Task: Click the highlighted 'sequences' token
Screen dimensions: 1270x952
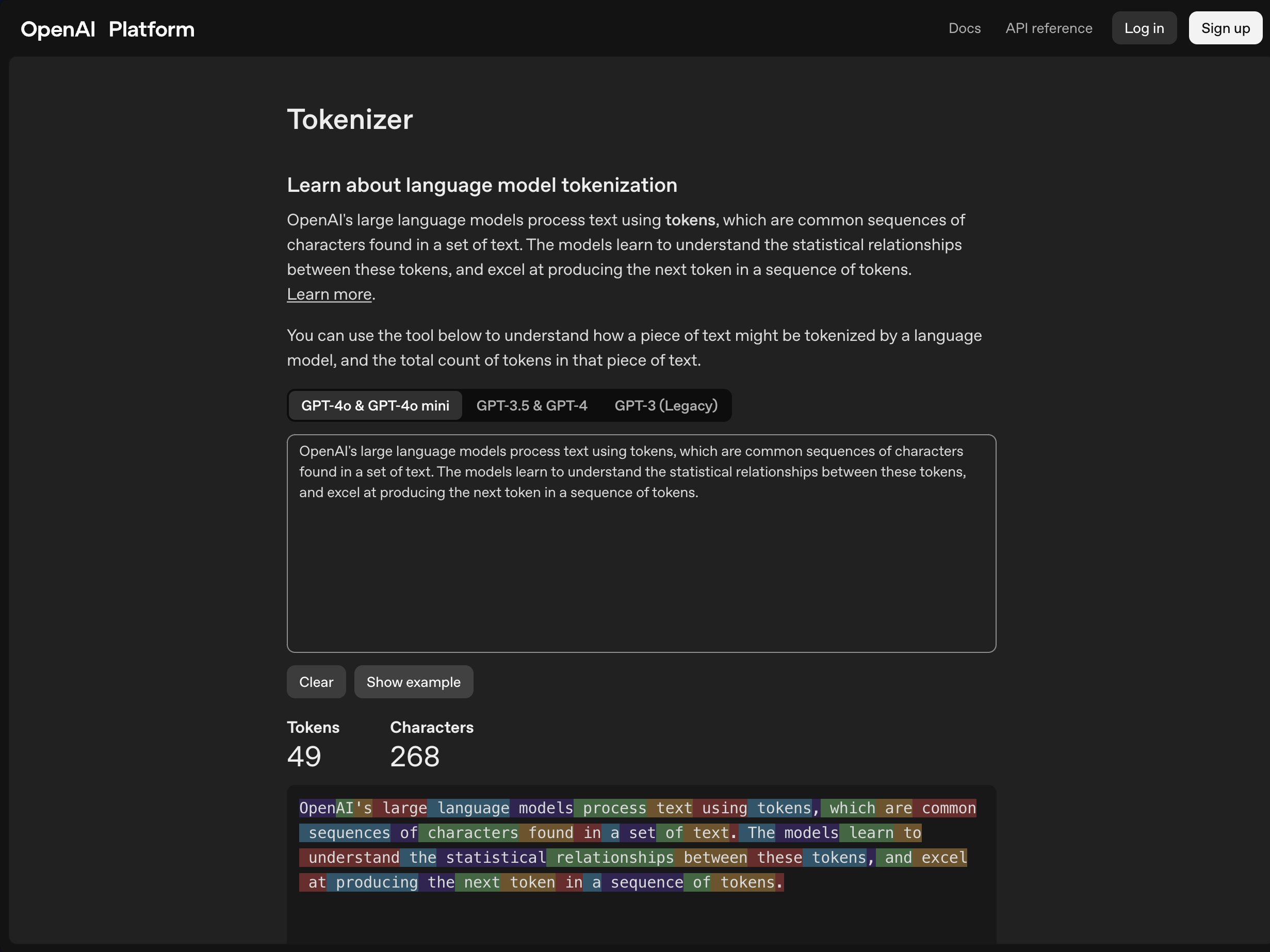Action: (345, 833)
